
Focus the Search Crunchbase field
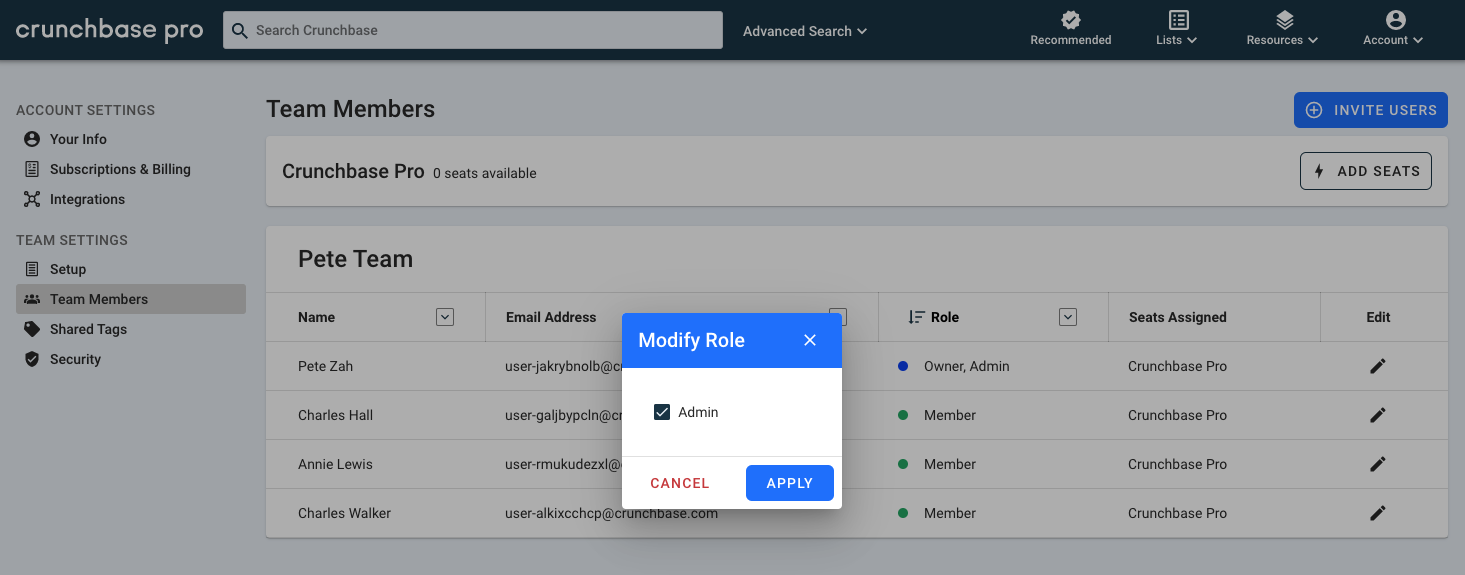click(x=473, y=30)
